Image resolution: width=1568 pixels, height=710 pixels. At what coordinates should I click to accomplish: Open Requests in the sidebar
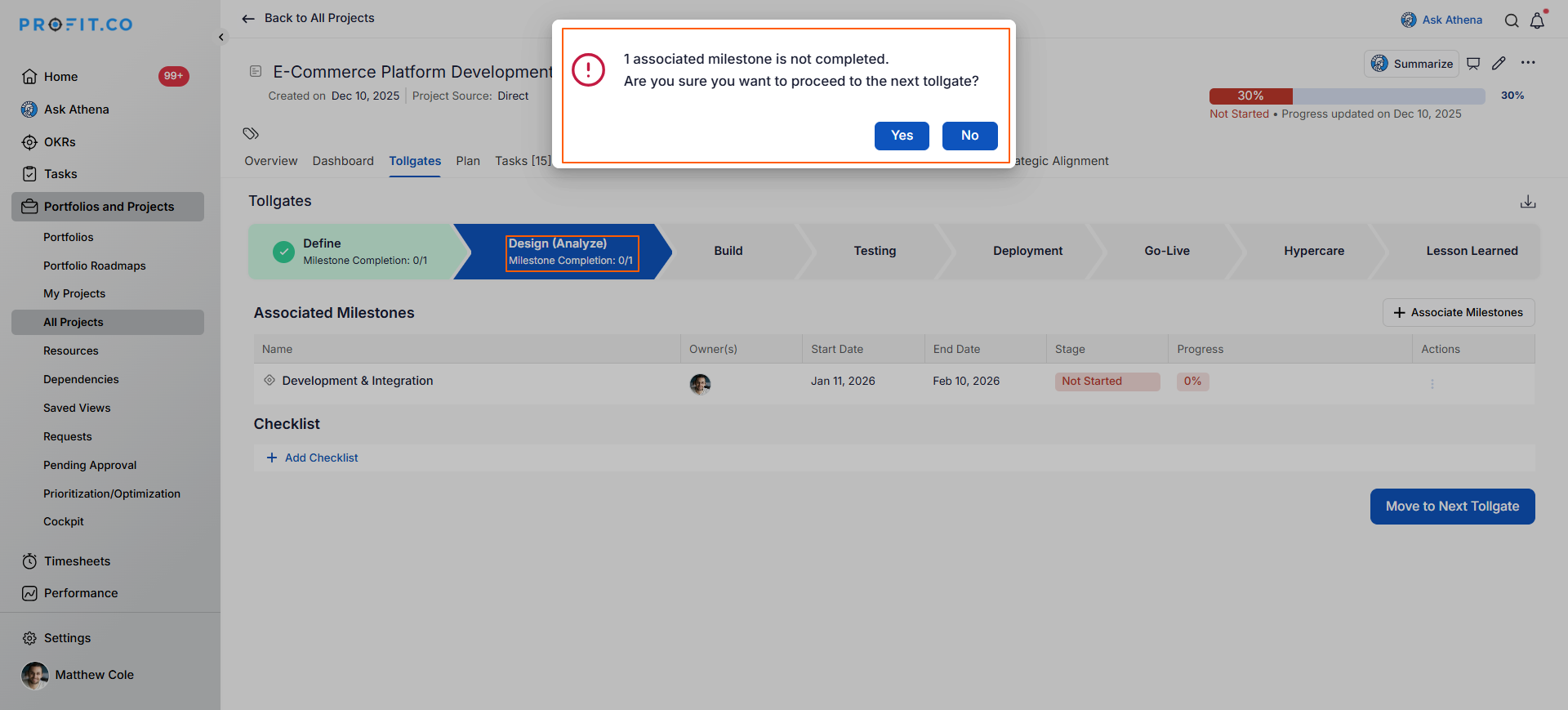tap(68, 436)
